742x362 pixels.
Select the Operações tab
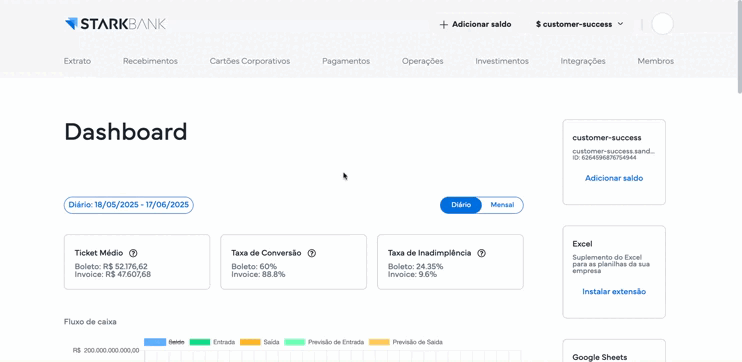423,61
